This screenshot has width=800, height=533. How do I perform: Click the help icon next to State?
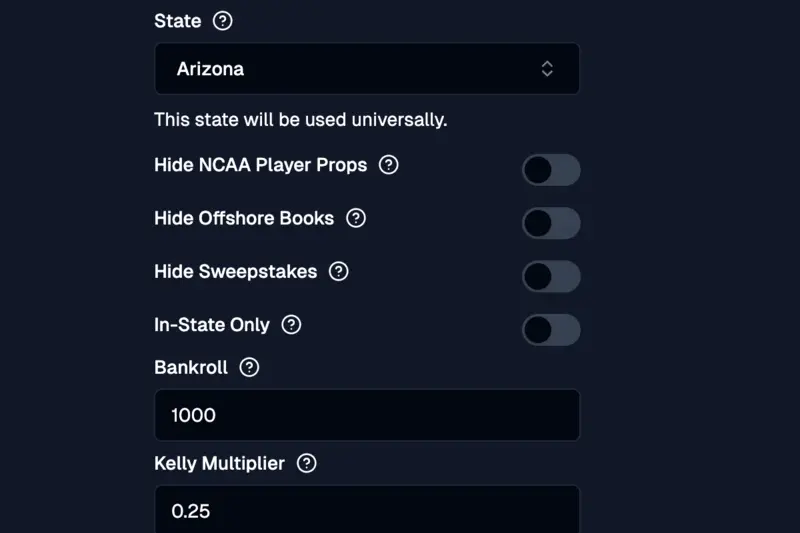(x=223, y=21)
